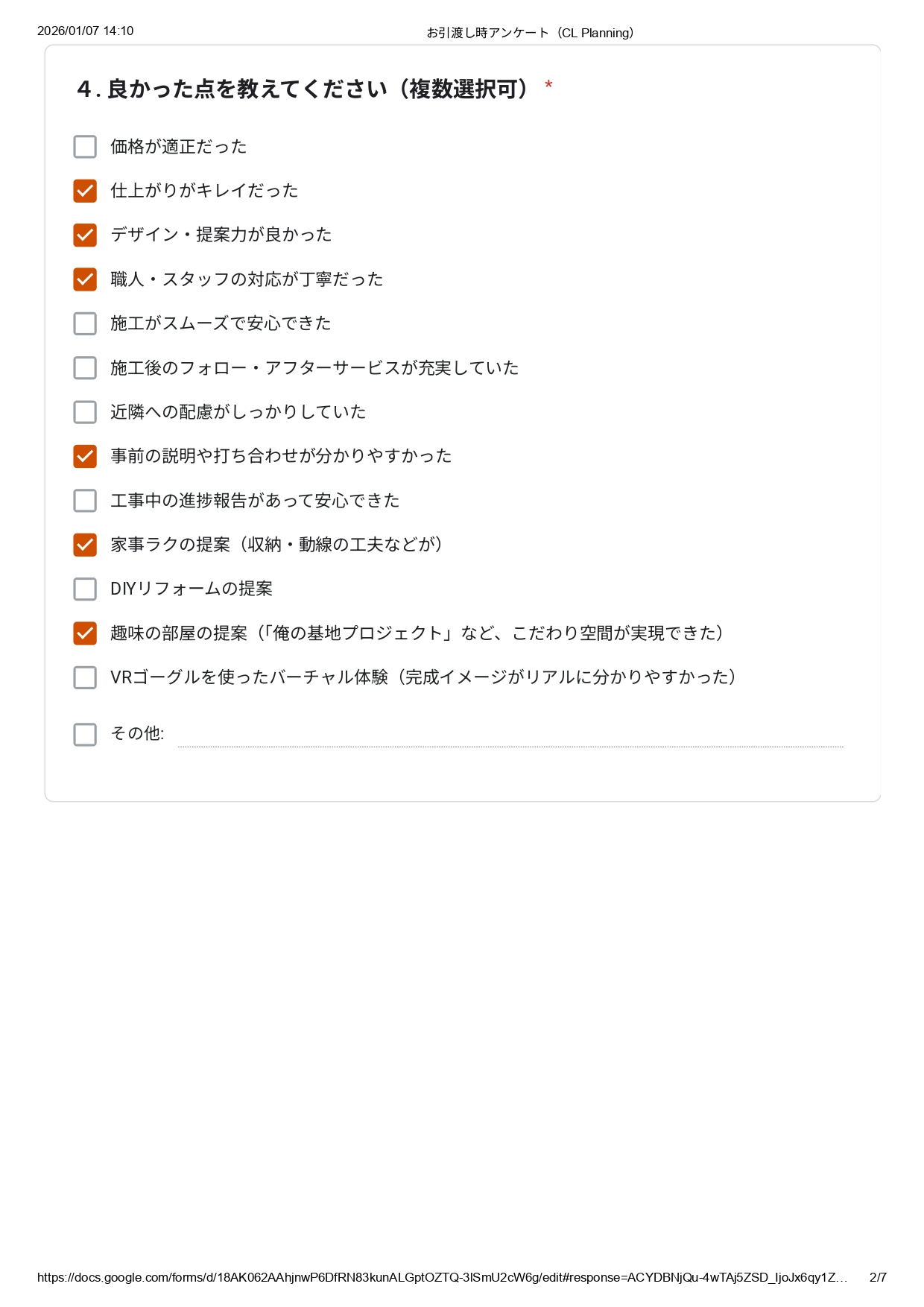
Task: Check 工事中の進捗報告があって安心できた
Action: 85,501
